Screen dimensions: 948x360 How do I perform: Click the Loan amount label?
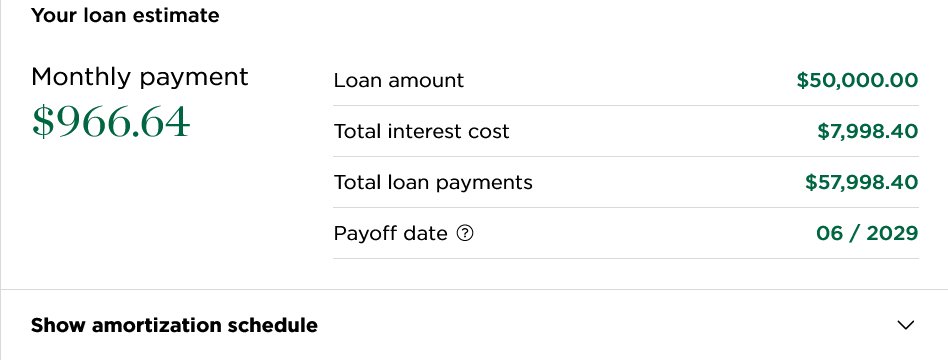point(398,80)
